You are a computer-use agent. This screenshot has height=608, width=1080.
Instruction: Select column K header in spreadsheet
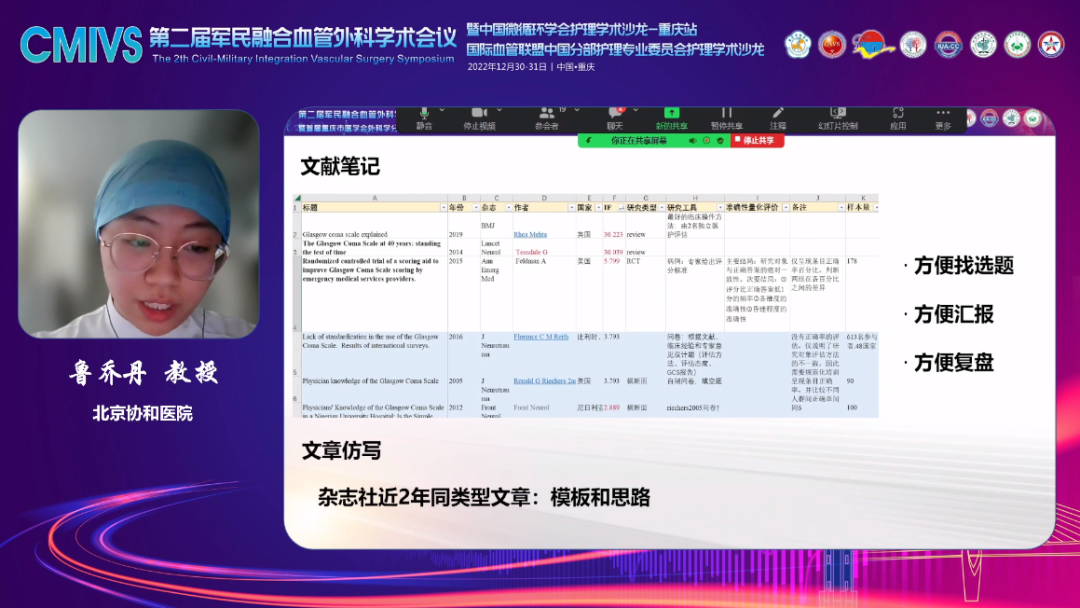click(x=862, y=198)
